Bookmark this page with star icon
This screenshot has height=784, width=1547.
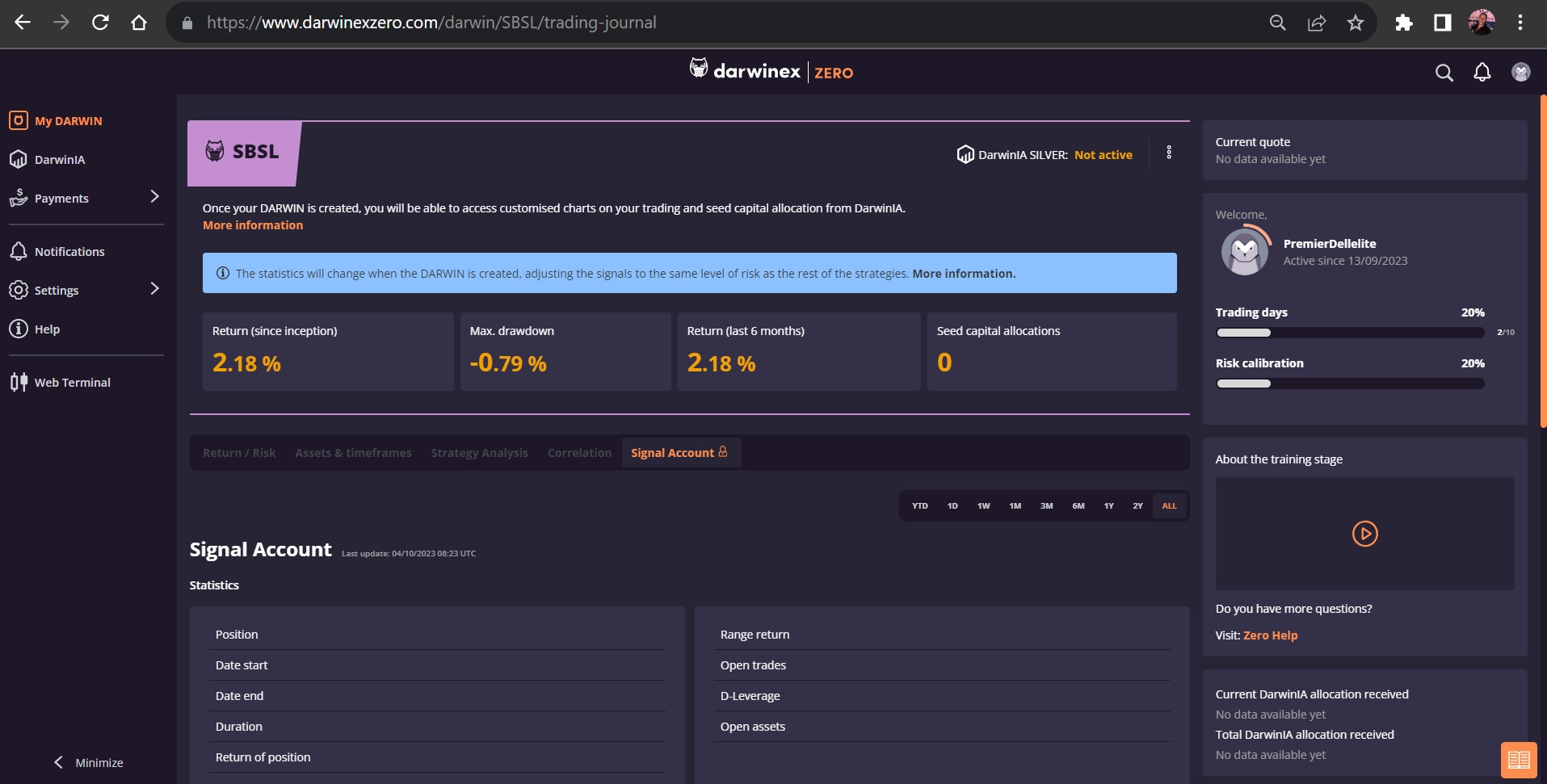click(x=1355, y=23)
